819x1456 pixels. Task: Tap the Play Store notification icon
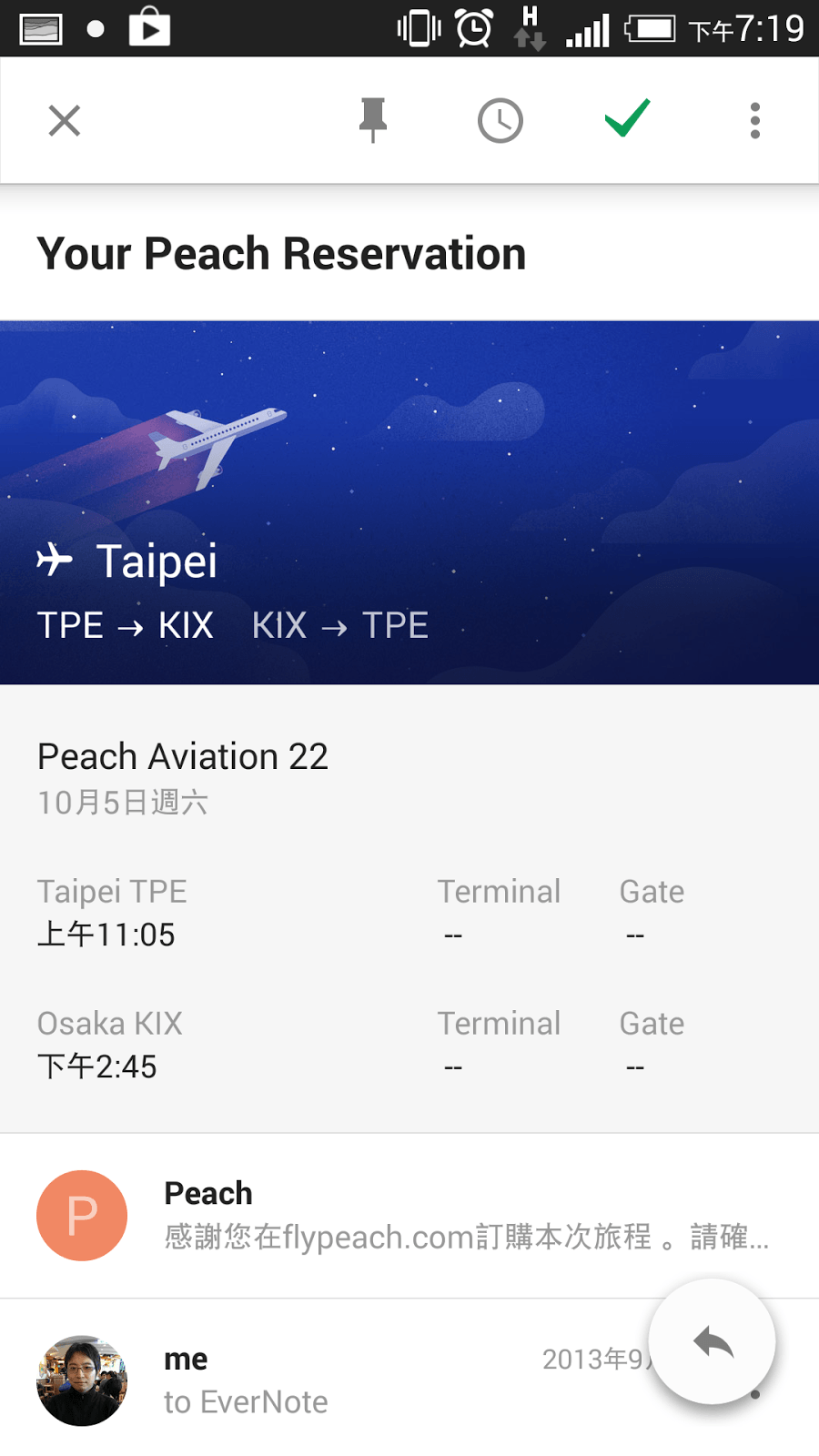(150, 28)
